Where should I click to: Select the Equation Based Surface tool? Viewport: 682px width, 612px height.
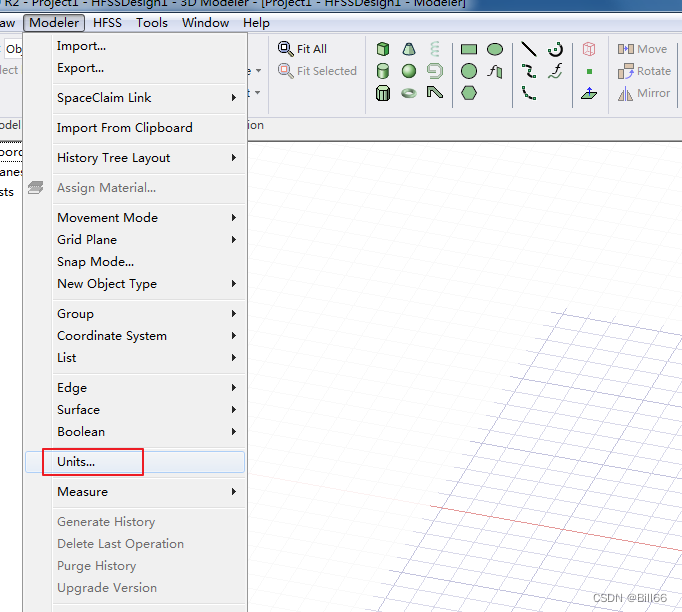click(495, 71)
